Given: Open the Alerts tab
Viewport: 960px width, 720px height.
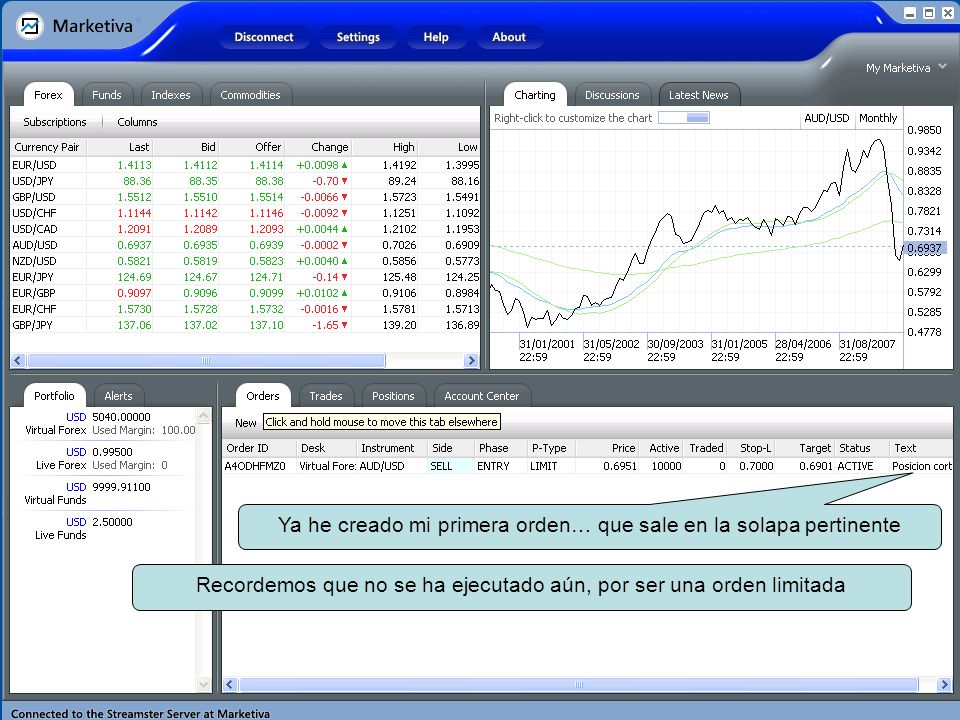Looking at the screenshot, I should point(118,396).
